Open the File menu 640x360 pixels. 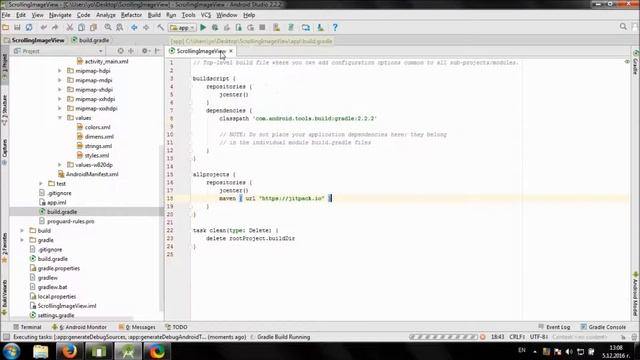point(6,15)
